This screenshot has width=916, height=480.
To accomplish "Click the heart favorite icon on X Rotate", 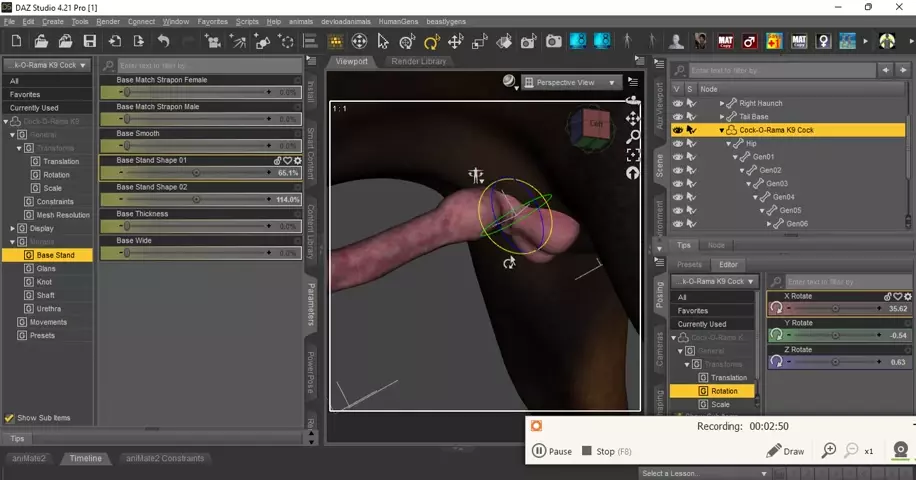I will (898, 297).
